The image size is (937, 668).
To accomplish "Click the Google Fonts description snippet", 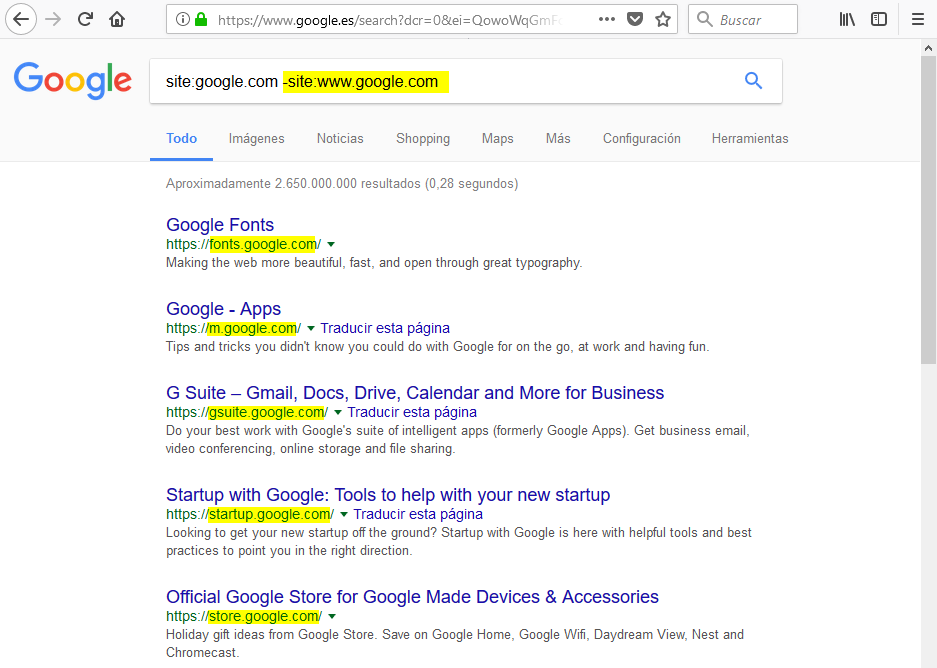I will pos(374,263).
